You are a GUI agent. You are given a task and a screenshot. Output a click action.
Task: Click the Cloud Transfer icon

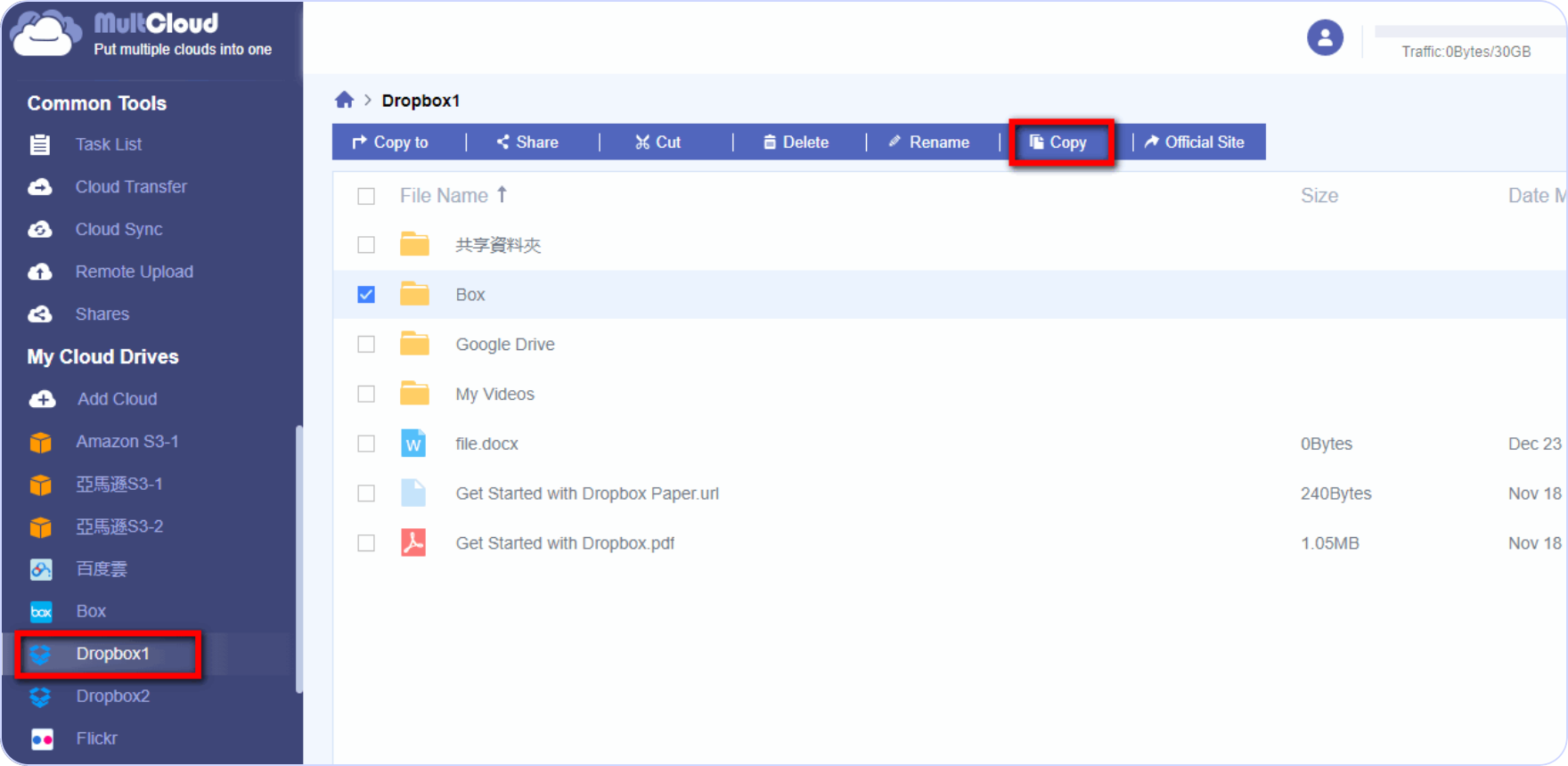[40, 187]
